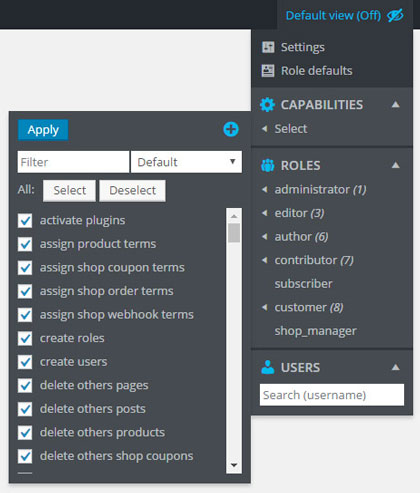Toggle the Default view eye icon
The image size is (420, 493).
point(395,15)
